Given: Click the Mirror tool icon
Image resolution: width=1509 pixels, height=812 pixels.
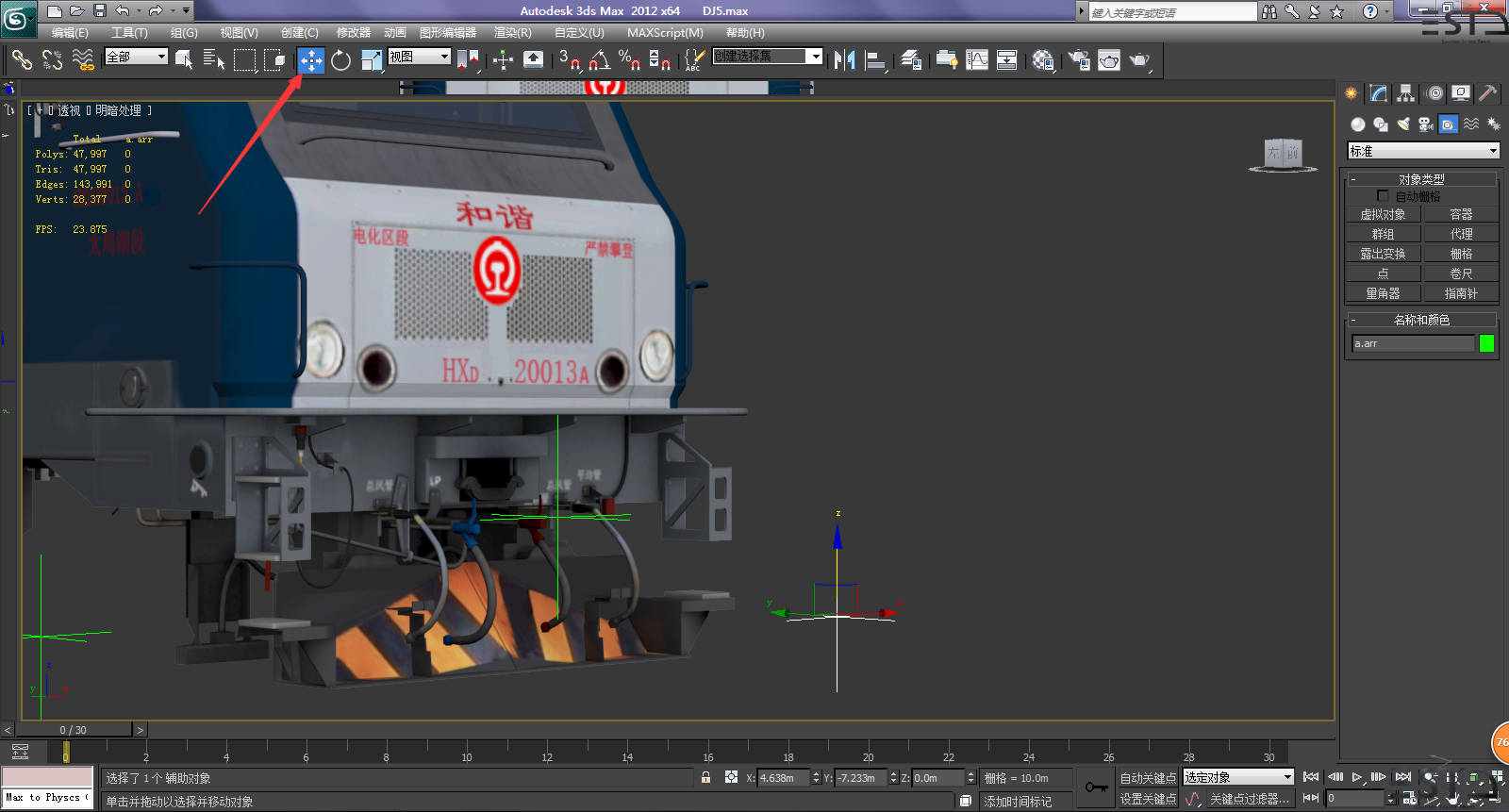Looking at the screenshot, I should click(845, 60).
